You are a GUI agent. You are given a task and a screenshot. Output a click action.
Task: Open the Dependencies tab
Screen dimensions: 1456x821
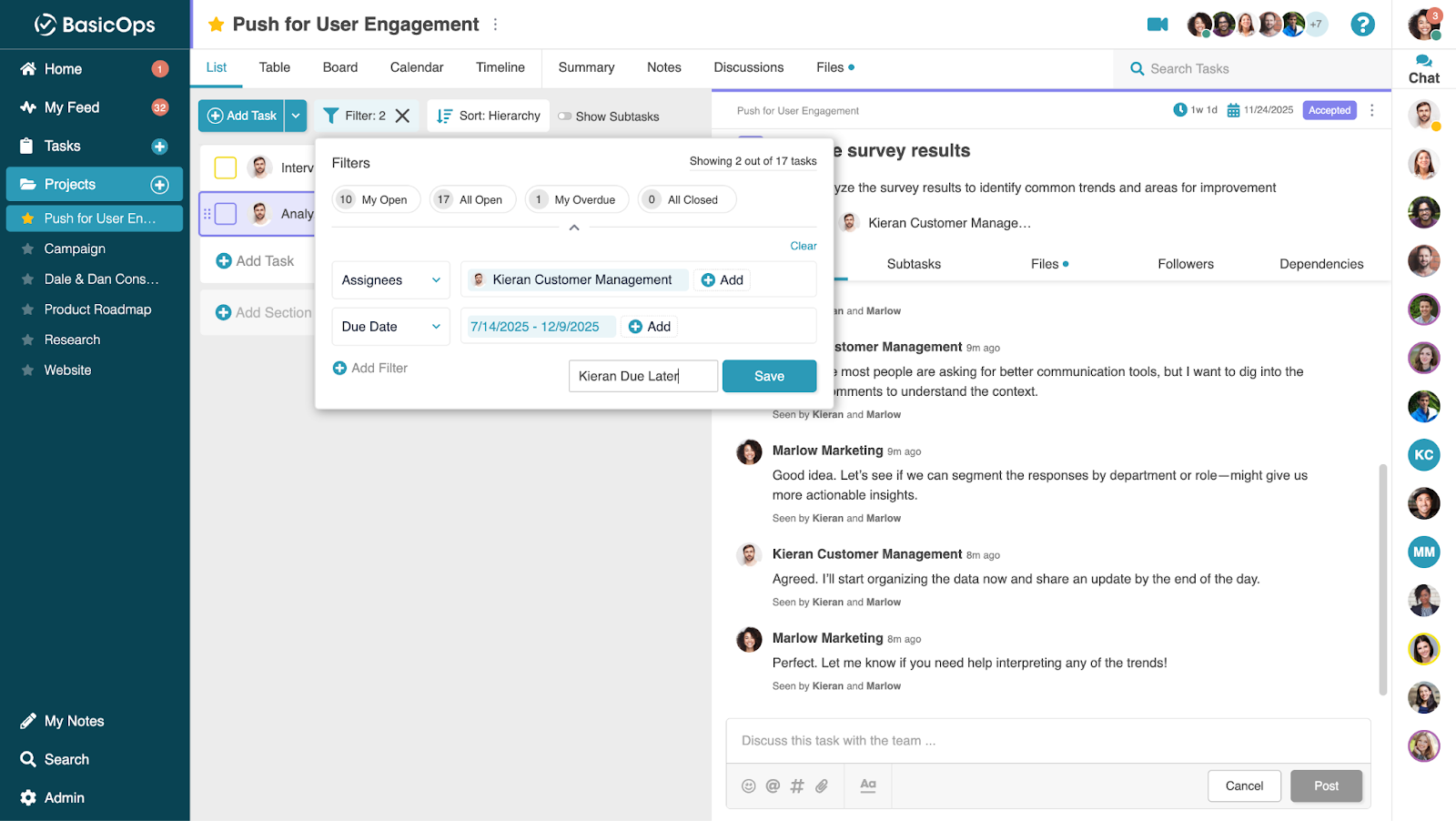1320,264
